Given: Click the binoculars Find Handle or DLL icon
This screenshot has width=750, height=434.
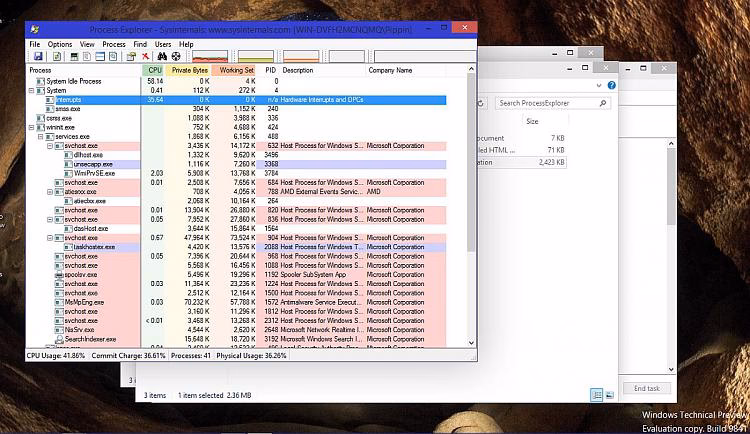Looking at the screenshot, I should [x=162, y=56].
